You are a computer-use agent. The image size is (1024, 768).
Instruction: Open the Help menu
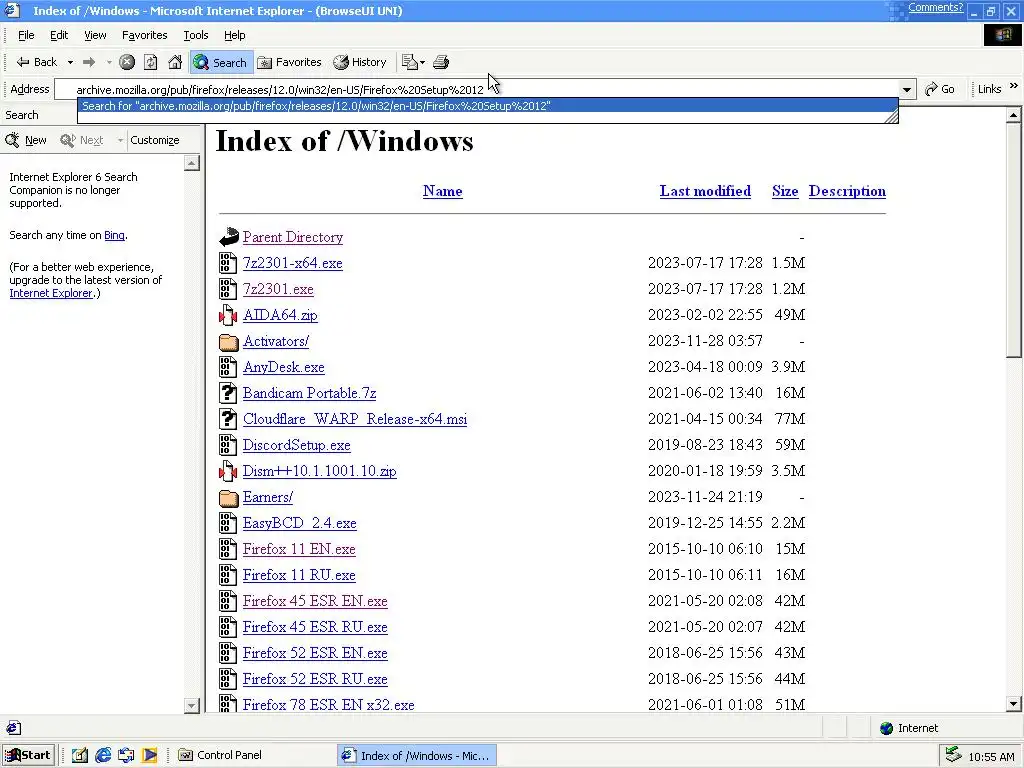(x=234, y=35)
